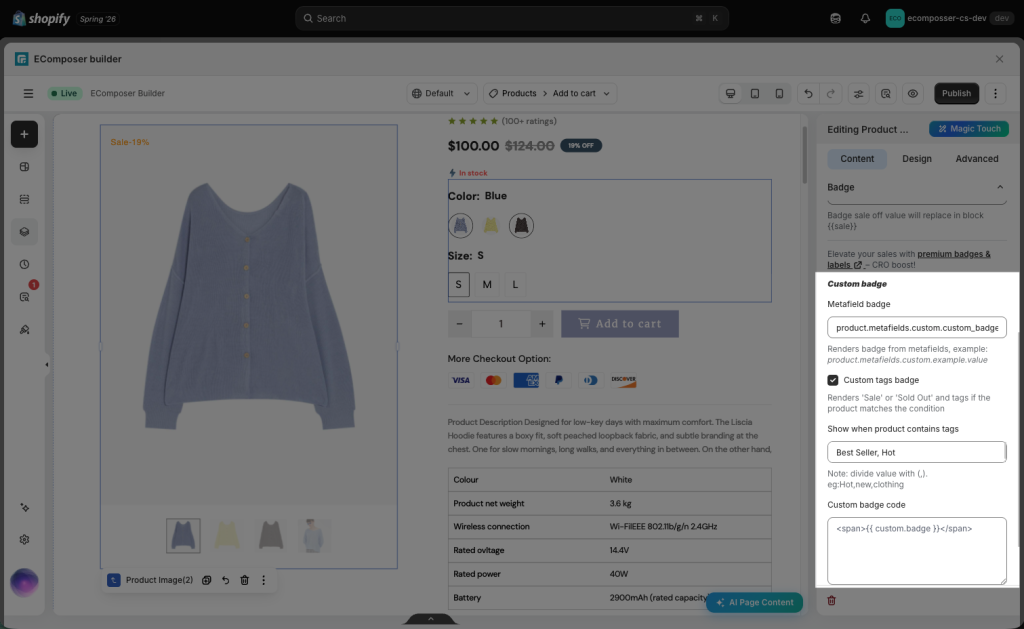Toggle the Custom tags badge checkbox
The height and width of the screenshot is (629, 1024).
point(833,380)
